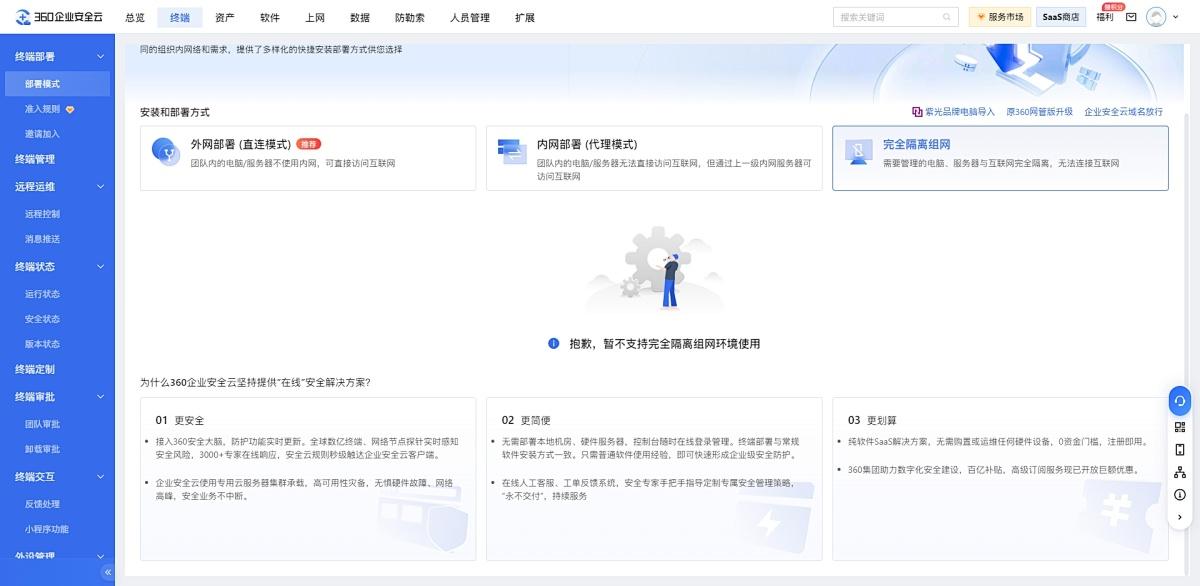Screen dimensions: 1200x586
Task: Click the 服务市场 button
Action: [x=998, y=17]
